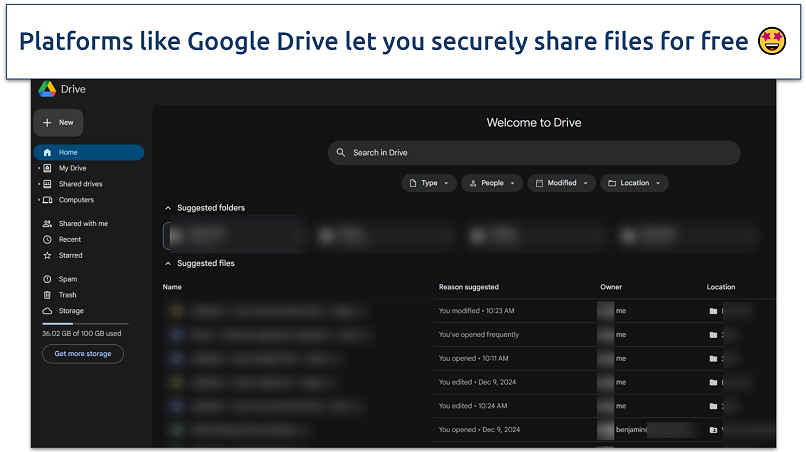This screenshot has width=806, height=452.
Task: Click Get more storage button
Action: pyautogui.click(x=83, y=354)
